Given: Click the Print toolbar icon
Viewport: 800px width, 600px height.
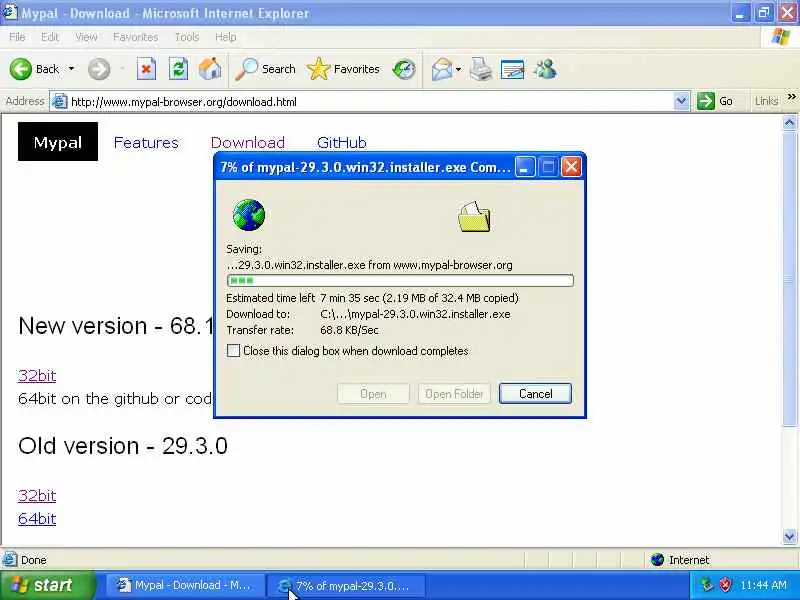Looking at the screenshot, I should tap(481, 69).
